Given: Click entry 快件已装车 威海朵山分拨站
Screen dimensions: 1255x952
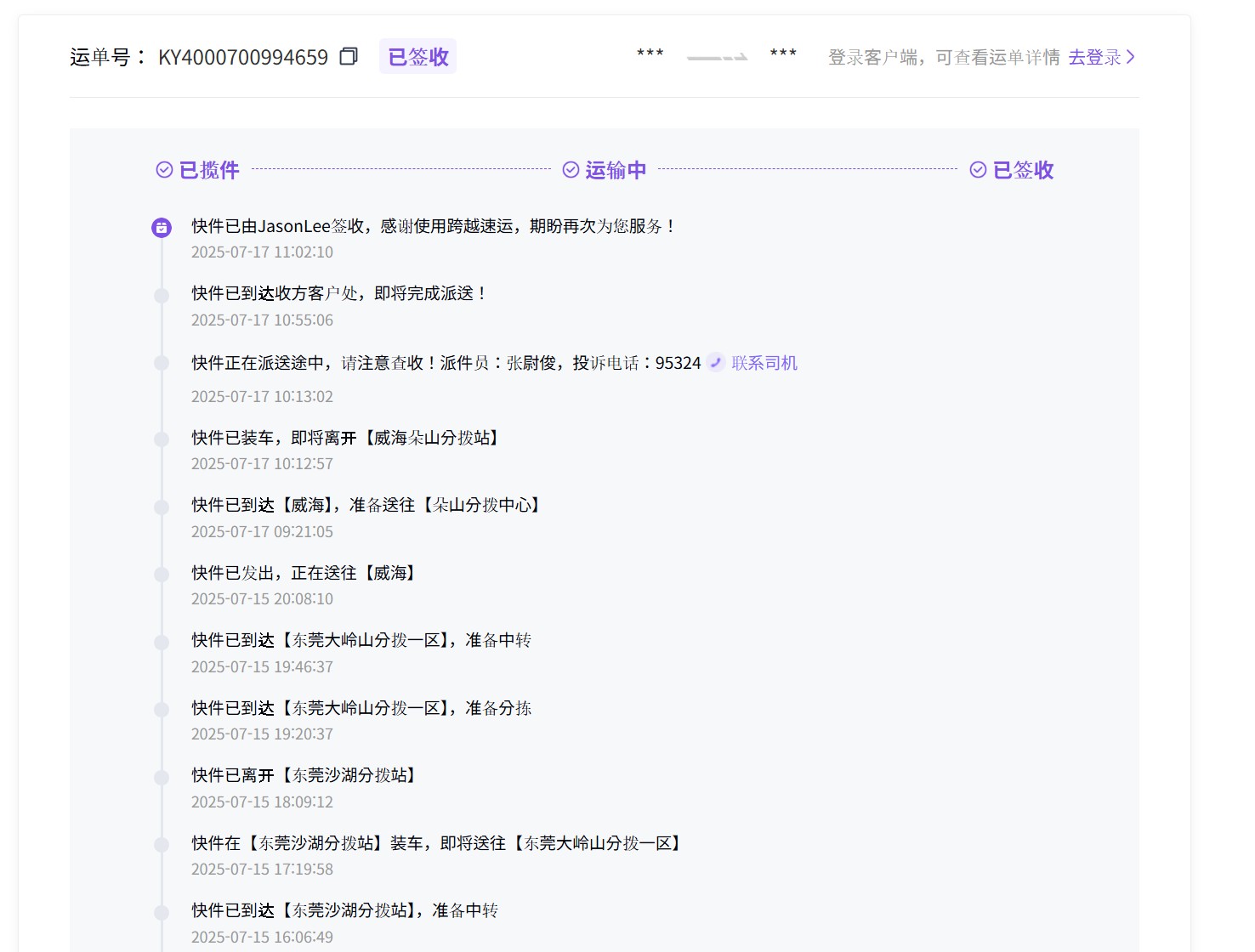Looking at the screenshot, I should [347, 438].
